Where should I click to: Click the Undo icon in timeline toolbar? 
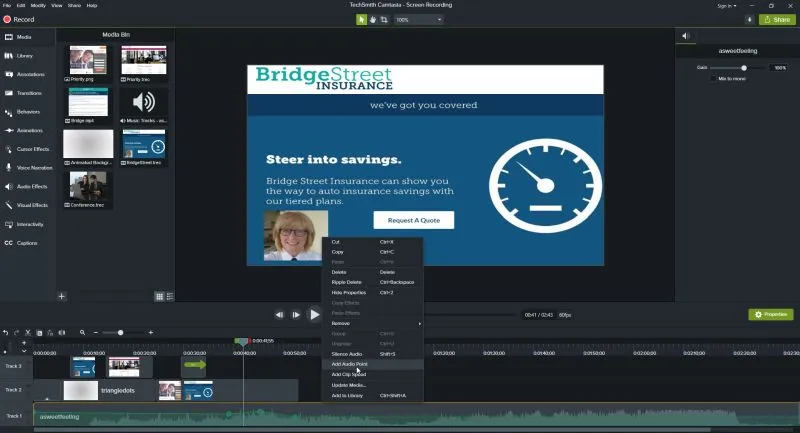coord(6,333)
